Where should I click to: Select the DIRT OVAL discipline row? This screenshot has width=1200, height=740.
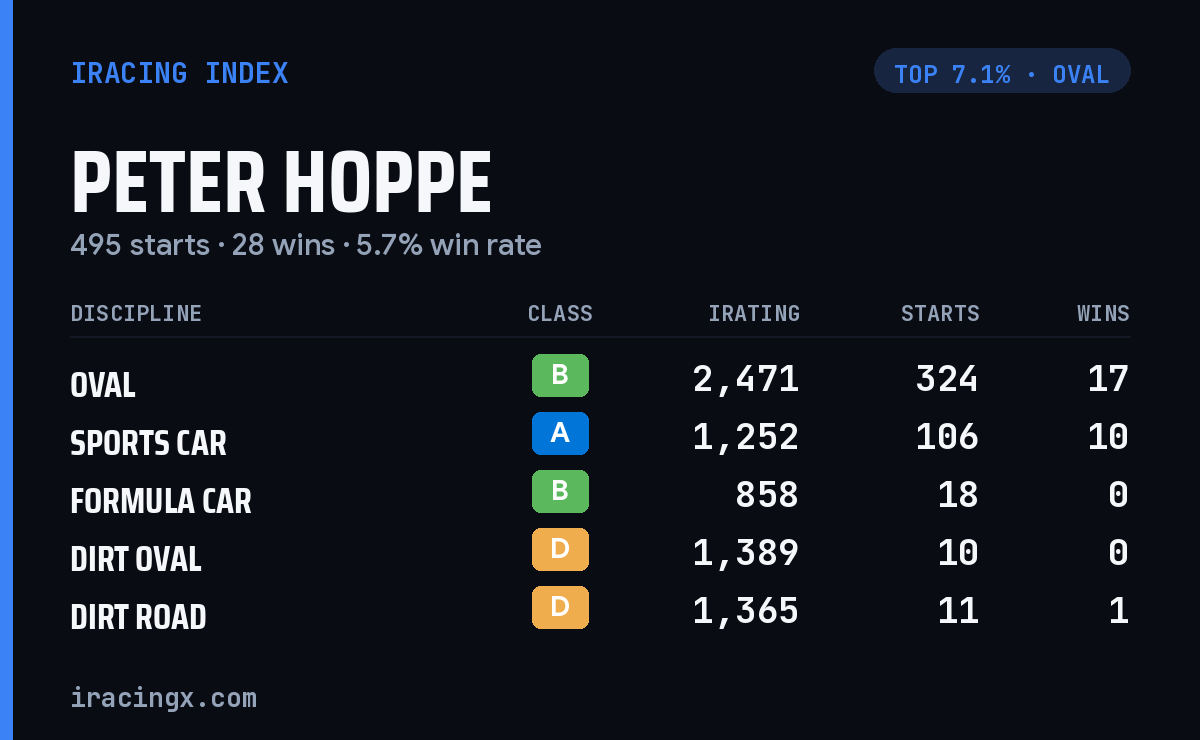[x=600, y=554]
